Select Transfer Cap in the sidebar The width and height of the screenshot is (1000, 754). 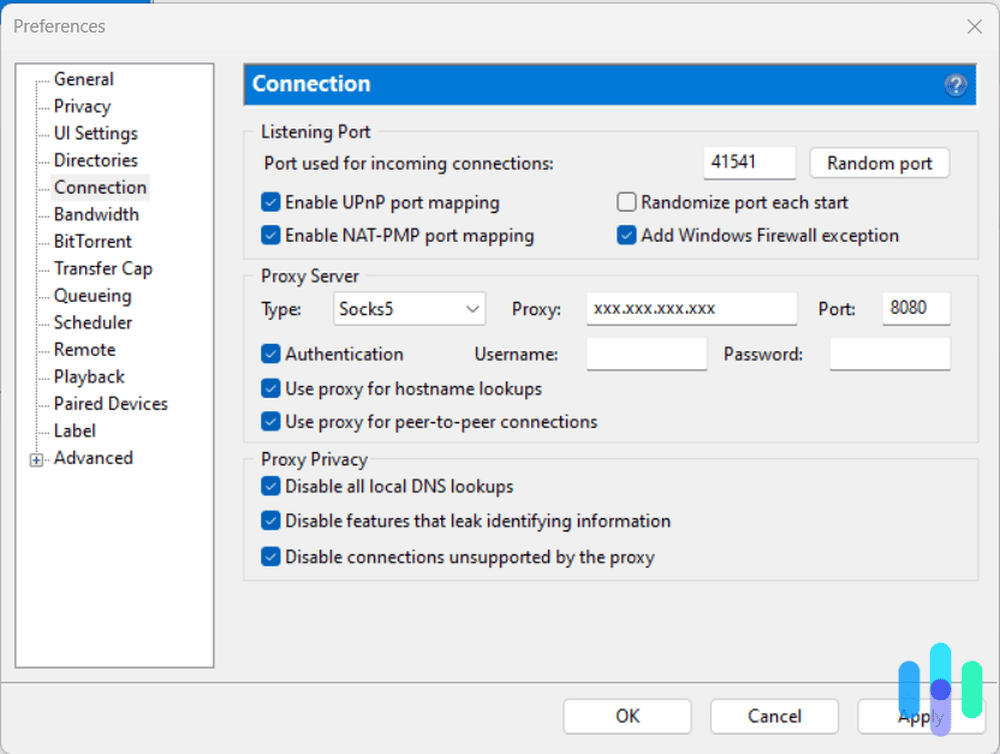[103, 269]
